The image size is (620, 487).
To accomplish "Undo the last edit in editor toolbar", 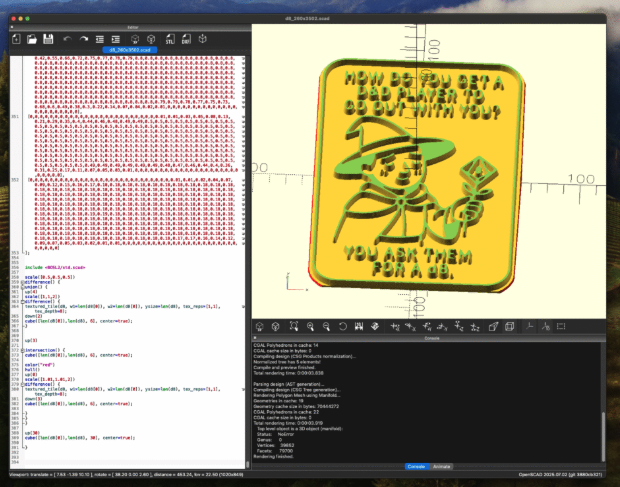I will (x=67, y=38).
